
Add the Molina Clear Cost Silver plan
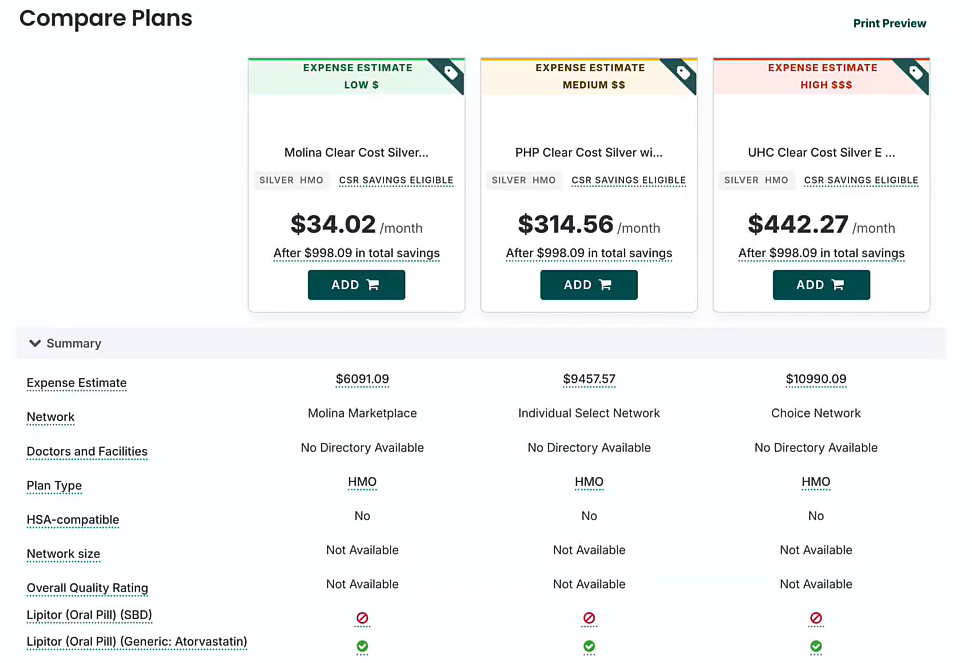pos(356,285)
